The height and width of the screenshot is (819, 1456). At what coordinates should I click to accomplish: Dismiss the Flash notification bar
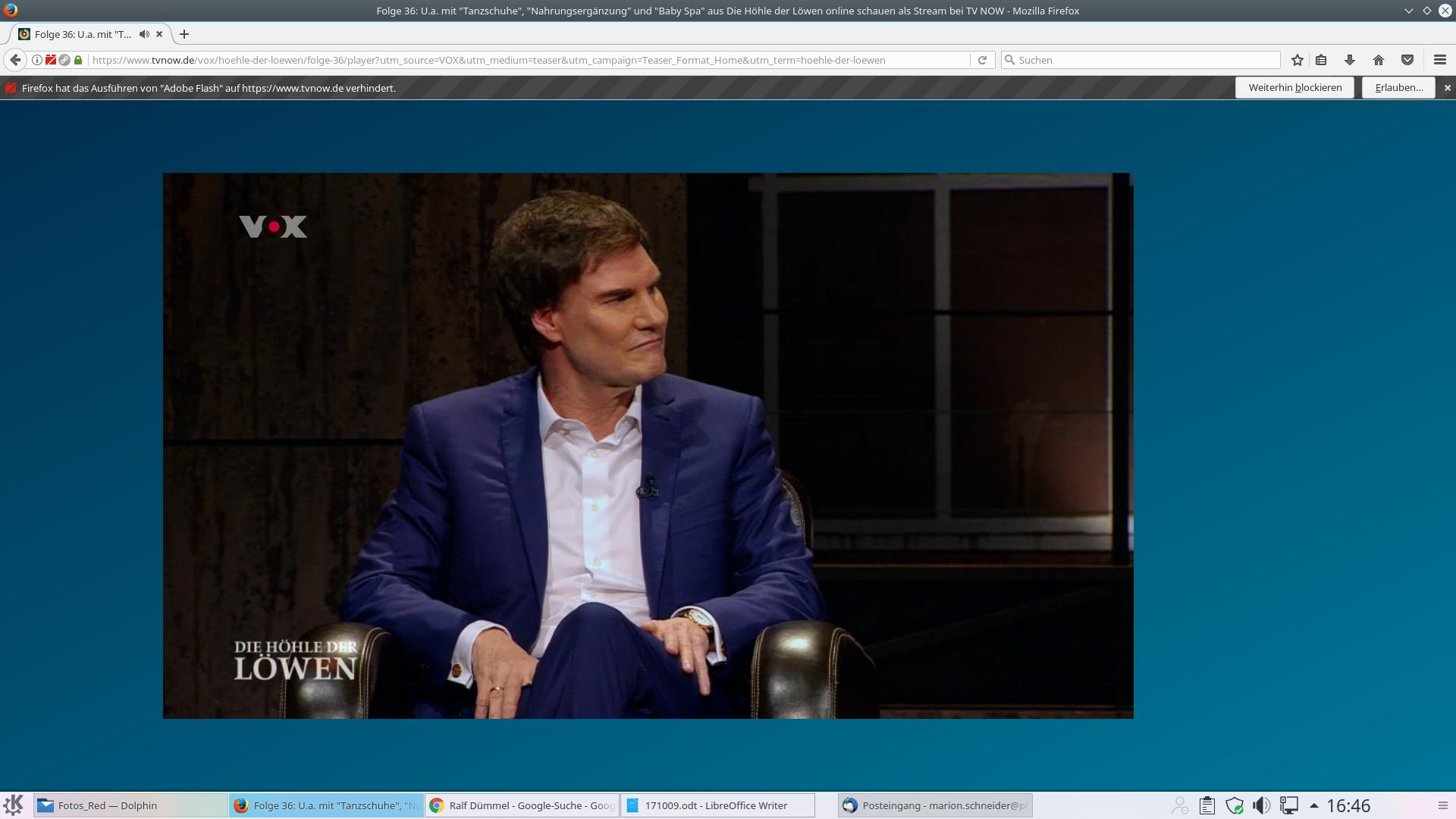[1447, 88]
